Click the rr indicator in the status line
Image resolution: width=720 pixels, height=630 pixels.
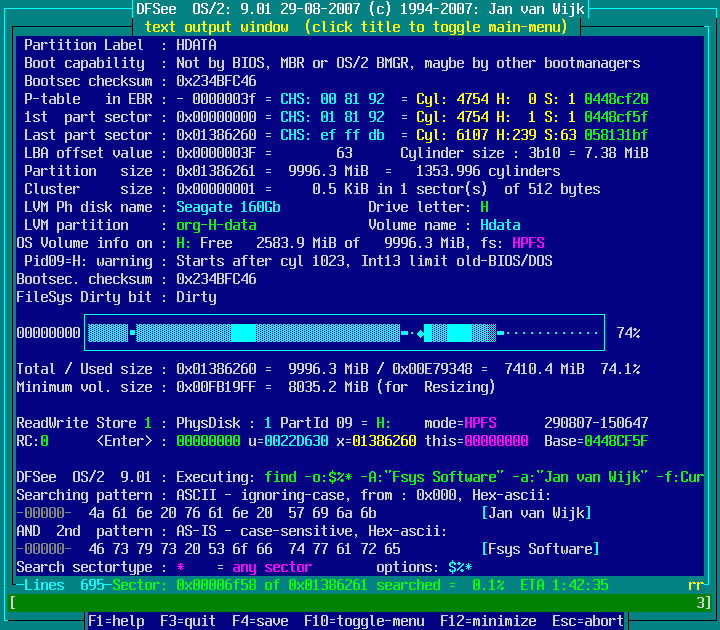(696, 585)
